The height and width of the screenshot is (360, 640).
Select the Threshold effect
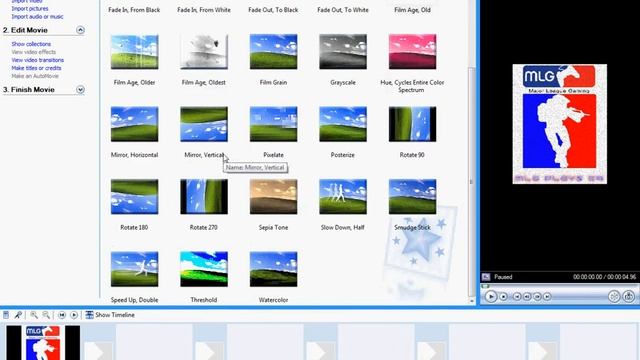click(x=204, y=269)
